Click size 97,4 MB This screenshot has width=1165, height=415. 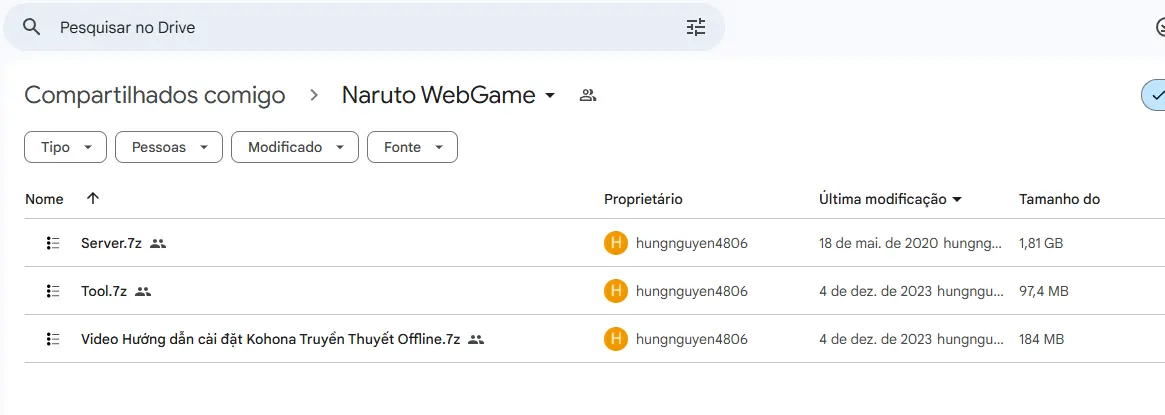(x=1044, y=291)
